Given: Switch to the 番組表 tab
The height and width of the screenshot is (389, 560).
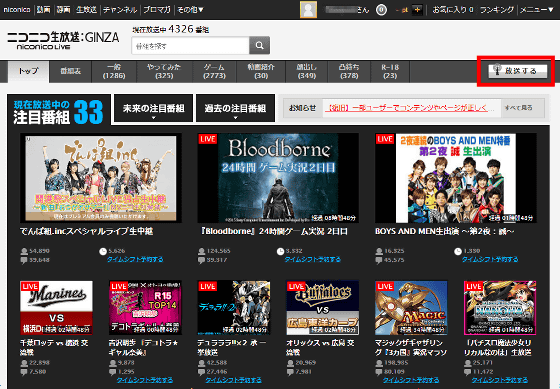Looking at the screenshot, I should click(x=70, y=71).
